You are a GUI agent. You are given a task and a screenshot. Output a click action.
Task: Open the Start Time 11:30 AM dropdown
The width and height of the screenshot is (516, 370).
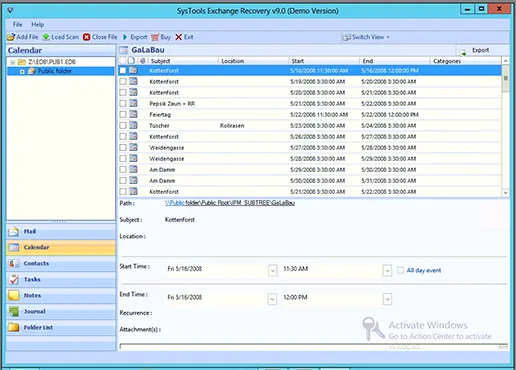(387, 270)
